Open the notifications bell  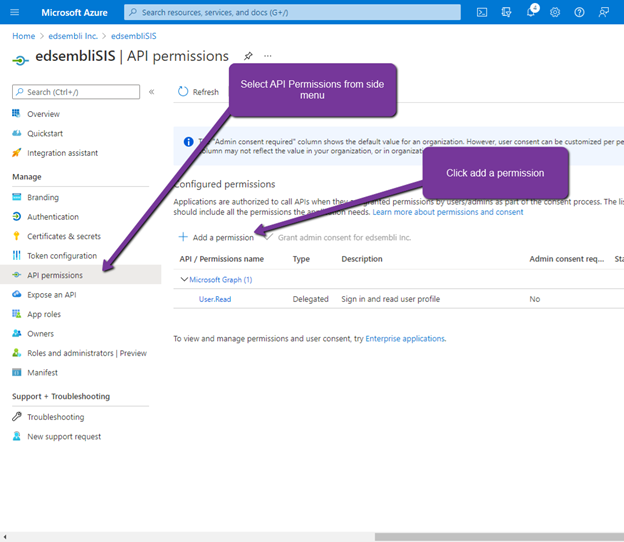point(531,11)
